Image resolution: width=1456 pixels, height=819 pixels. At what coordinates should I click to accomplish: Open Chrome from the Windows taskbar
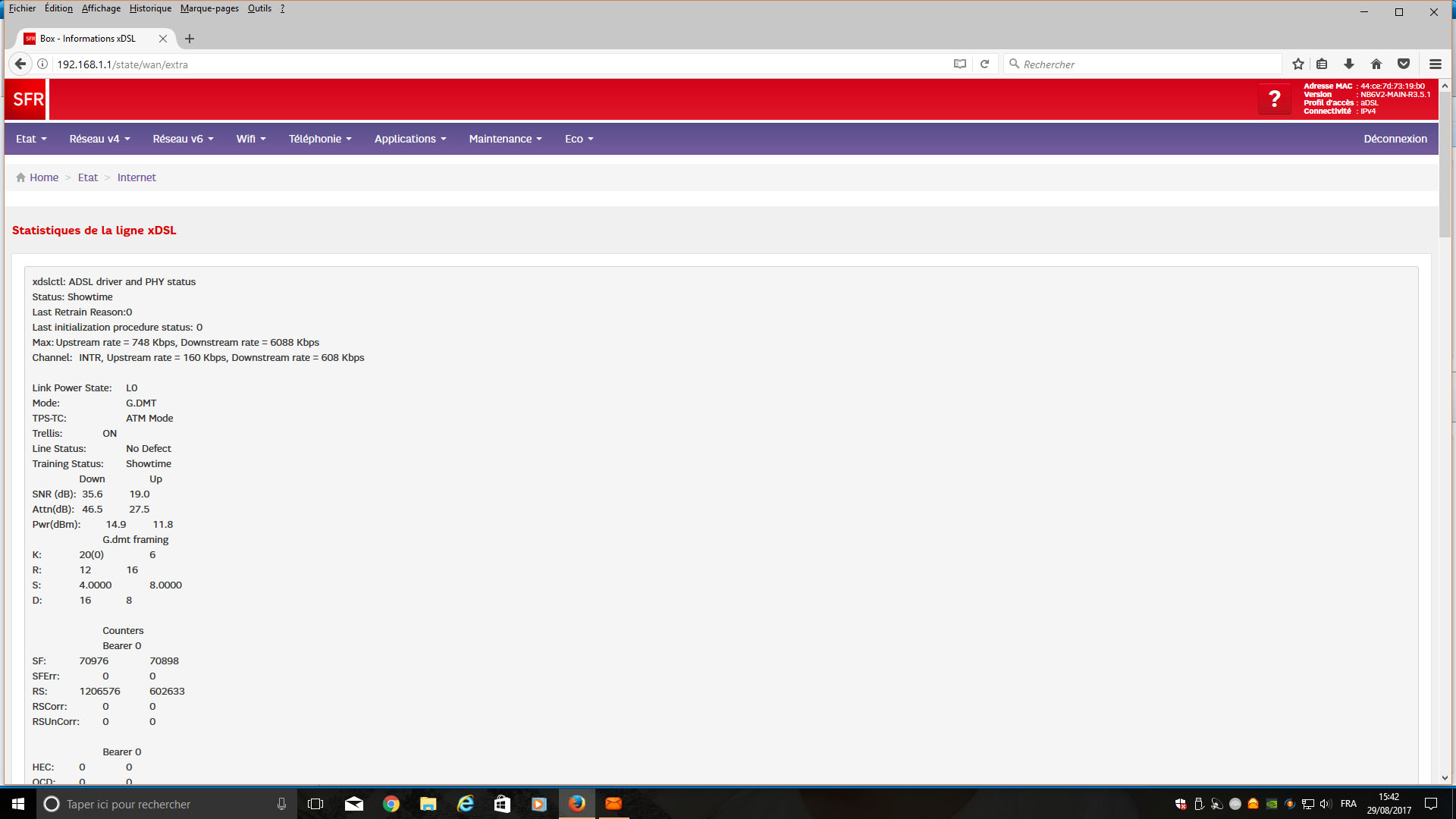coord(391,804)
